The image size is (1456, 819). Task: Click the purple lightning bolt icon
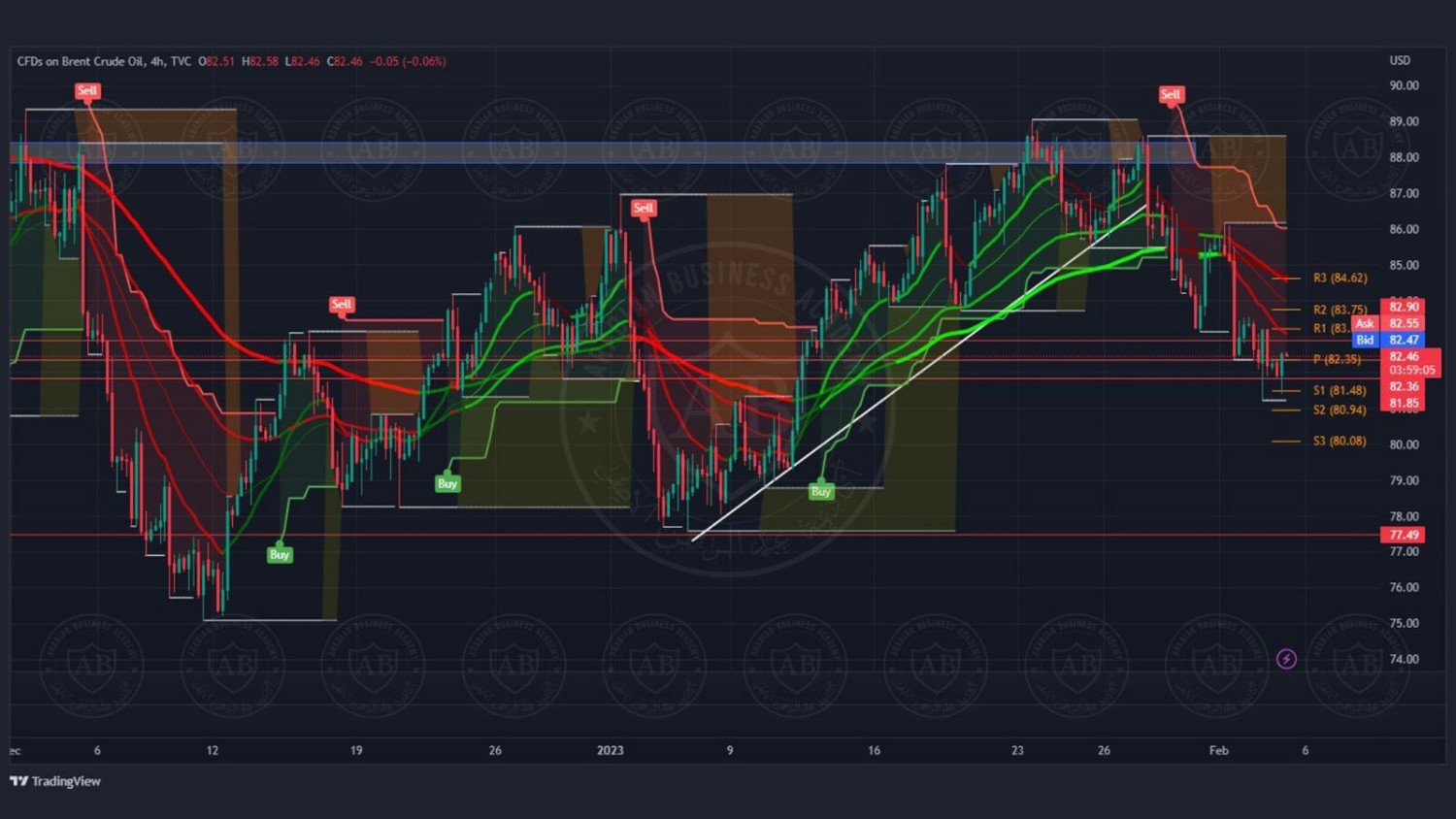(x=1286, y=659)
